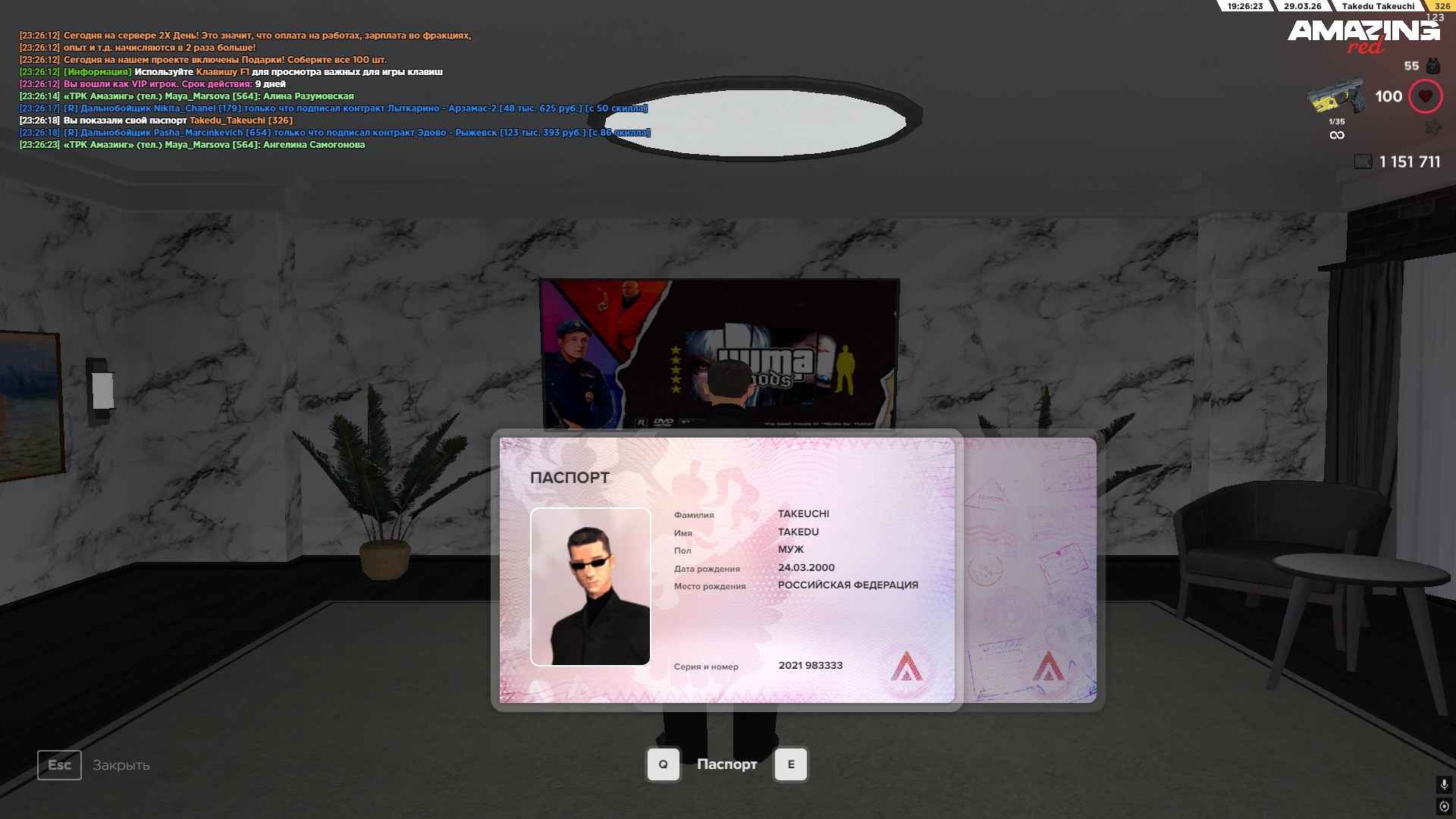Click passport number 2021 983333
This screenshot has width=1456, height=819.
pyautogui.click(x=810, y=666)
